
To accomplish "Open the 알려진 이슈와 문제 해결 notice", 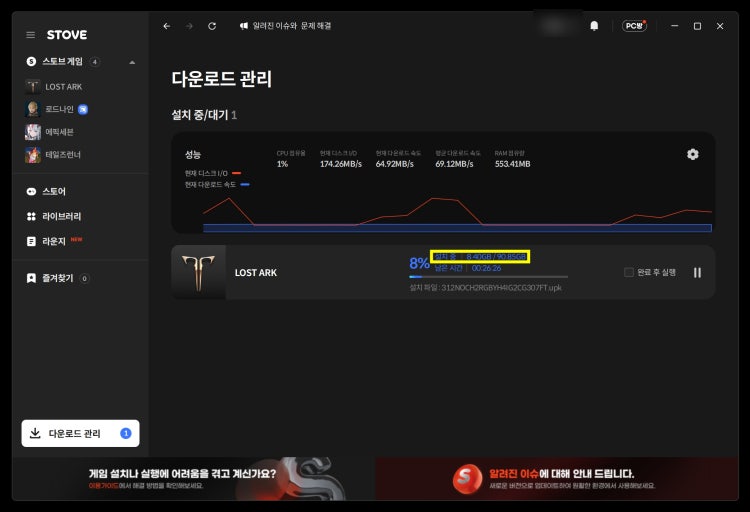I will tap(285, 26).
